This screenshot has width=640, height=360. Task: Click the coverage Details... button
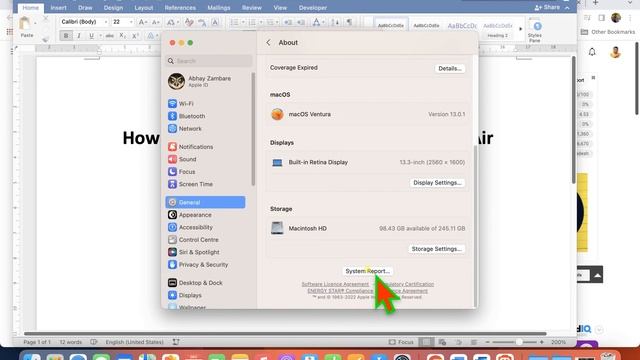click(449, 69)
